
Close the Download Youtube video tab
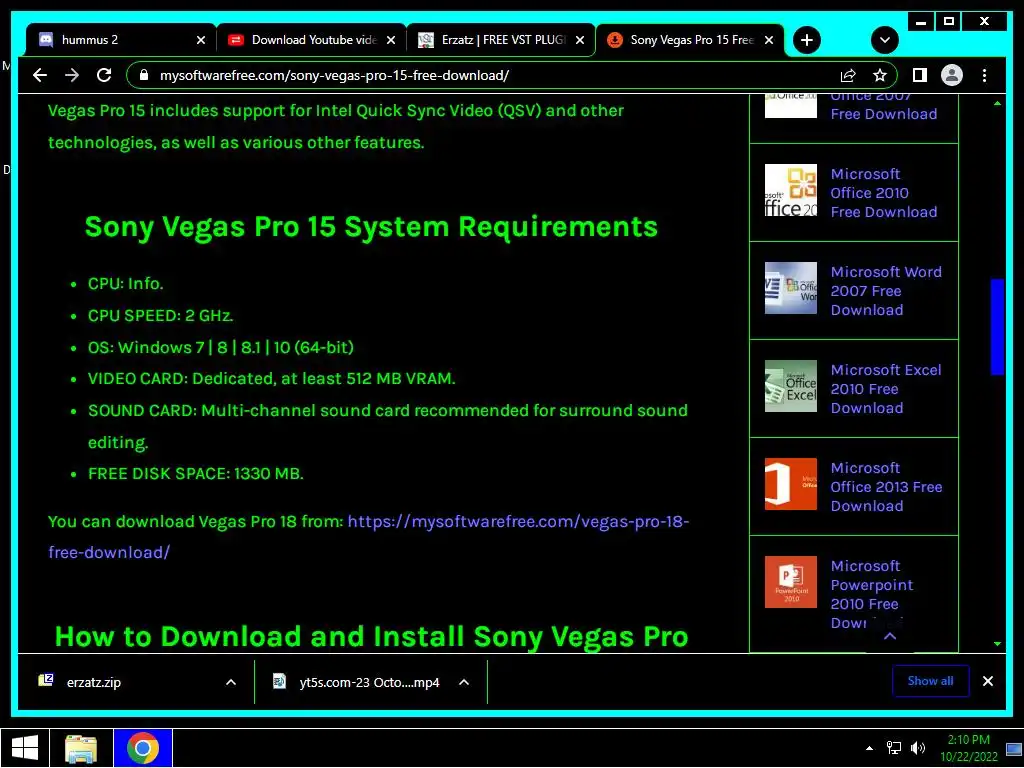(x=391, y=40)
